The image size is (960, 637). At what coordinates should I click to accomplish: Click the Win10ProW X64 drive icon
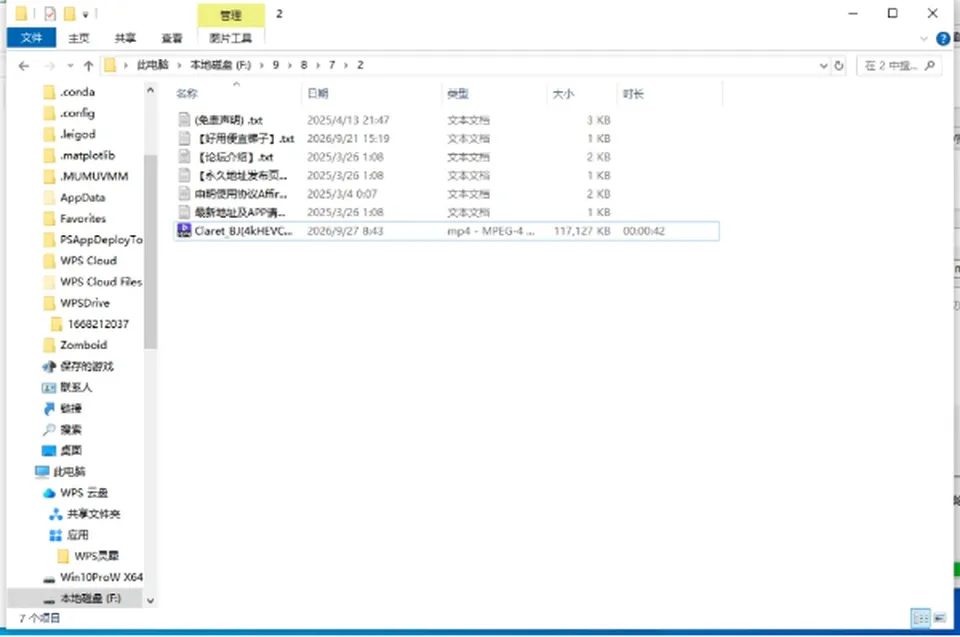pyautogui.click(x=49, y=578)
